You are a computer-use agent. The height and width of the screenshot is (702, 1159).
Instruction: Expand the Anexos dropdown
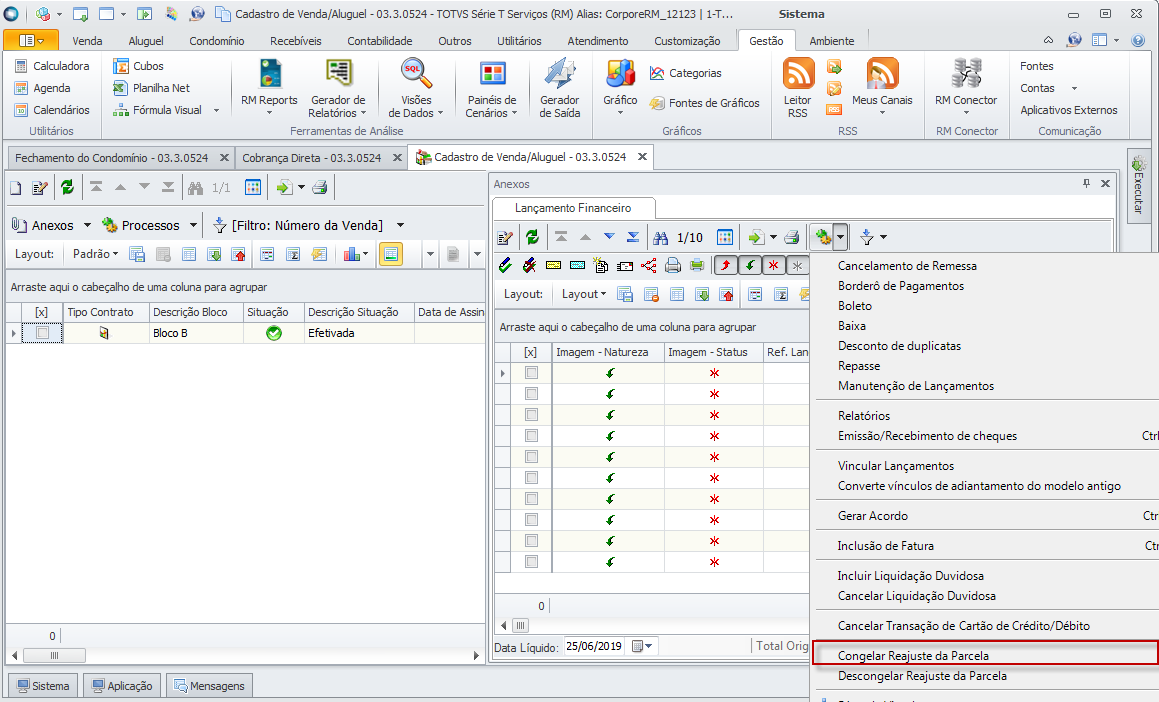coord(86,225)
